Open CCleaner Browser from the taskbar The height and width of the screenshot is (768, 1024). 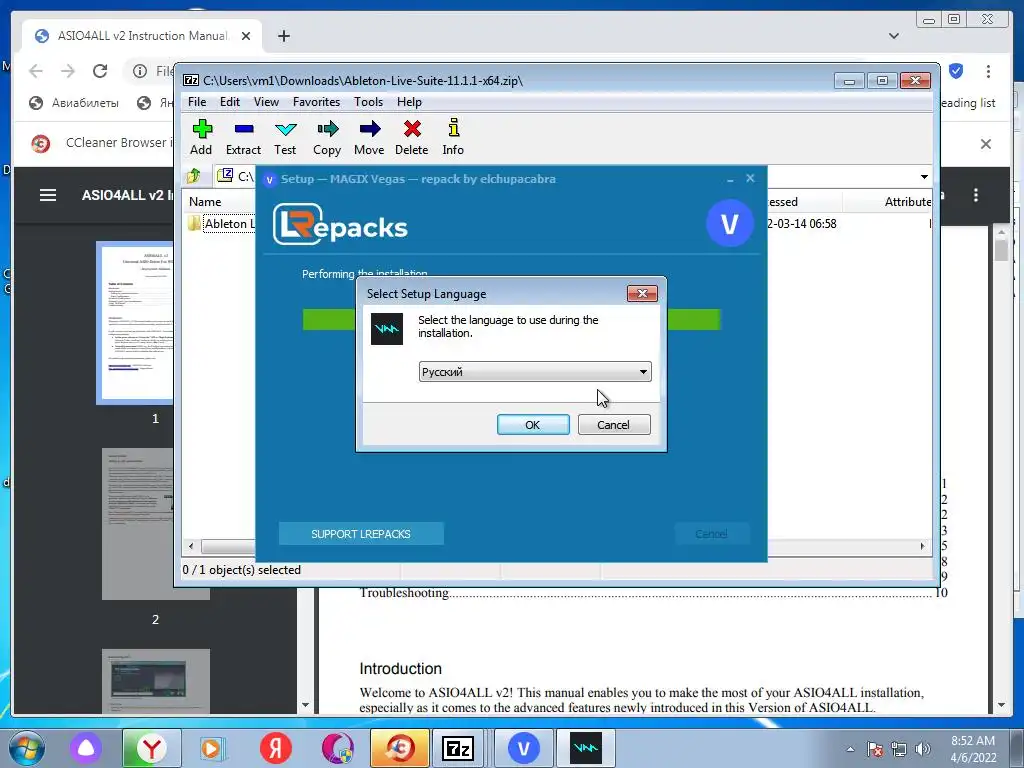coord(400,748)
